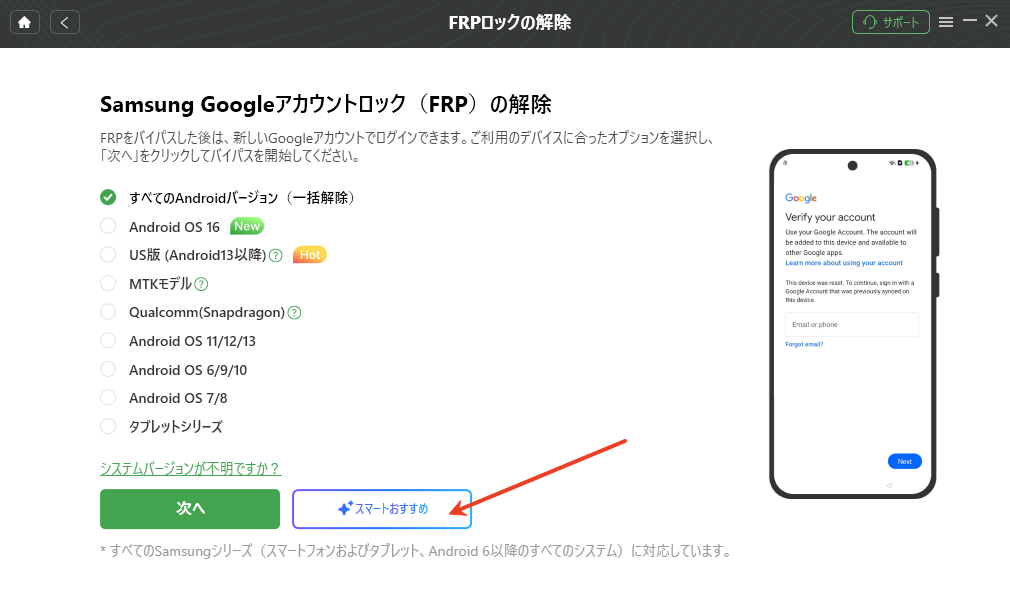
Task: Click the phone preview image
Action: point(852,323)
